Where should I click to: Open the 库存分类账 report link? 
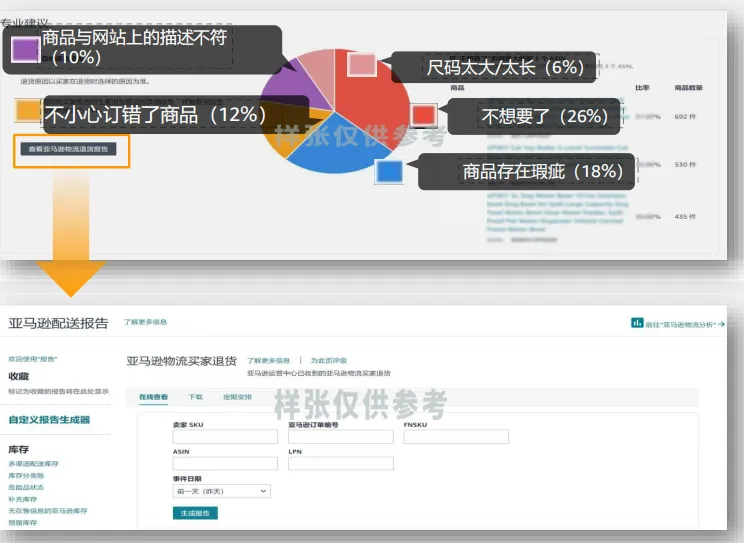[x=26, y=476]
